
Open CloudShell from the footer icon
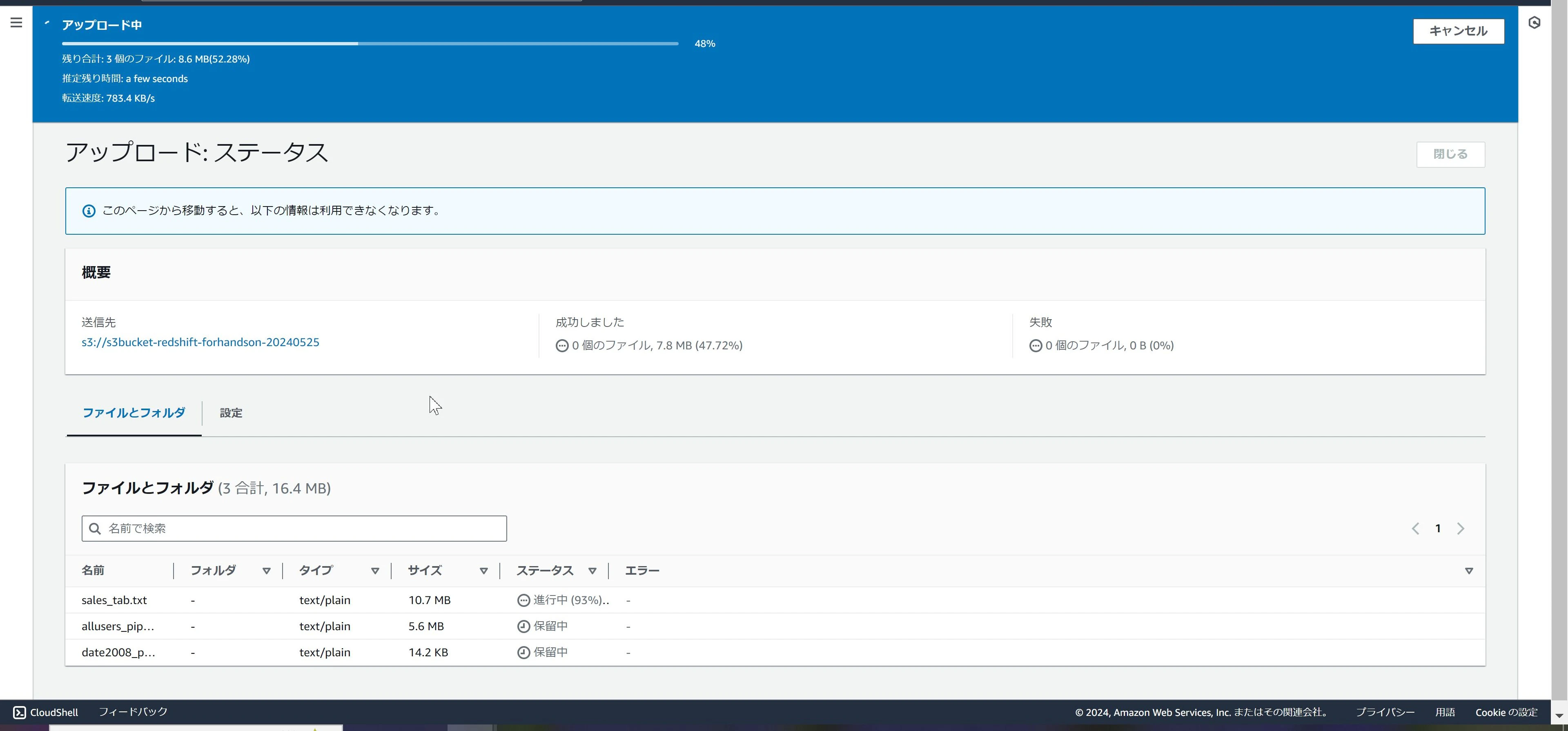tap(20, 712)
